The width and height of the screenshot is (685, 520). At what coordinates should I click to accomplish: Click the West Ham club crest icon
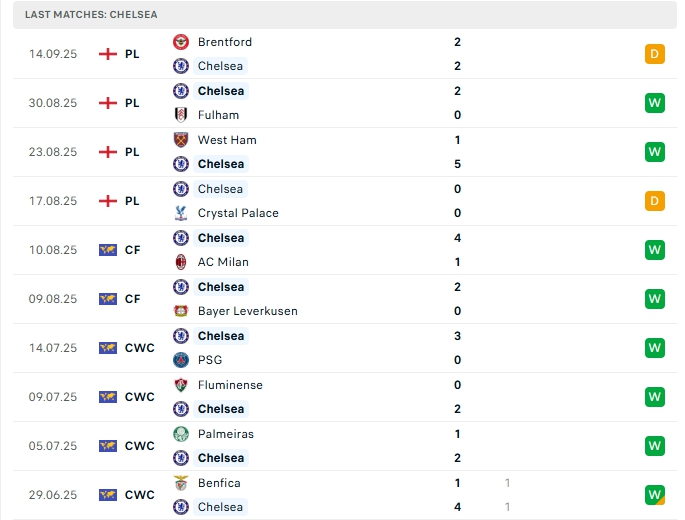[x=181, y=140]
